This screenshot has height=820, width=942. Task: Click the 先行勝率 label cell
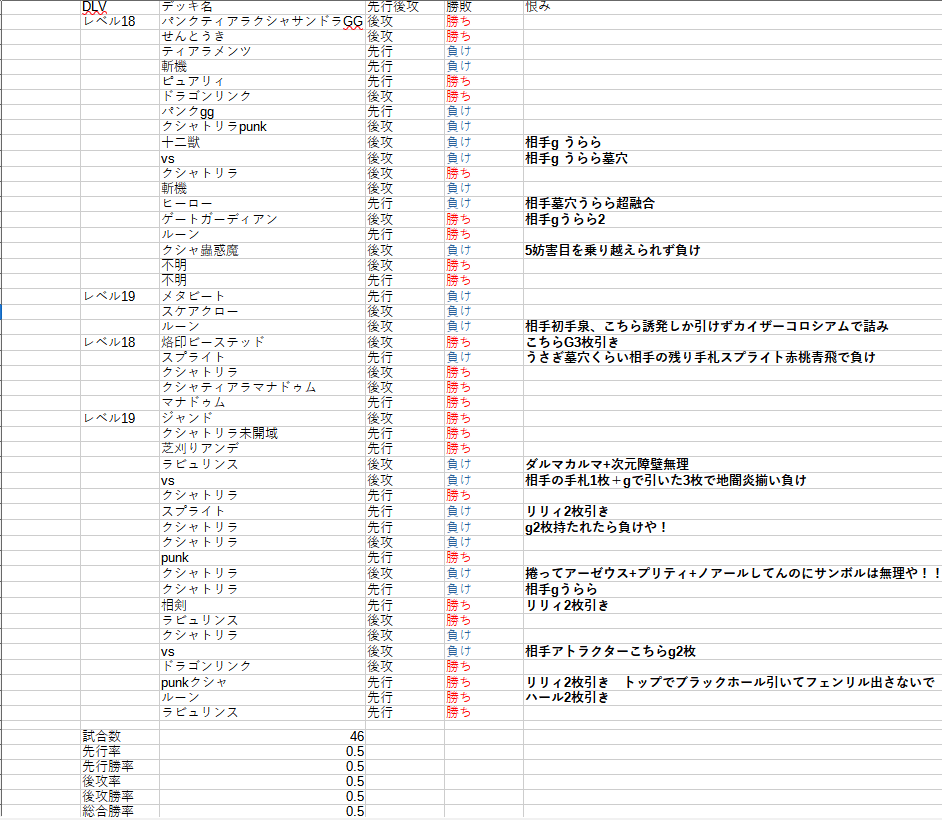click(x=120, y=766)
